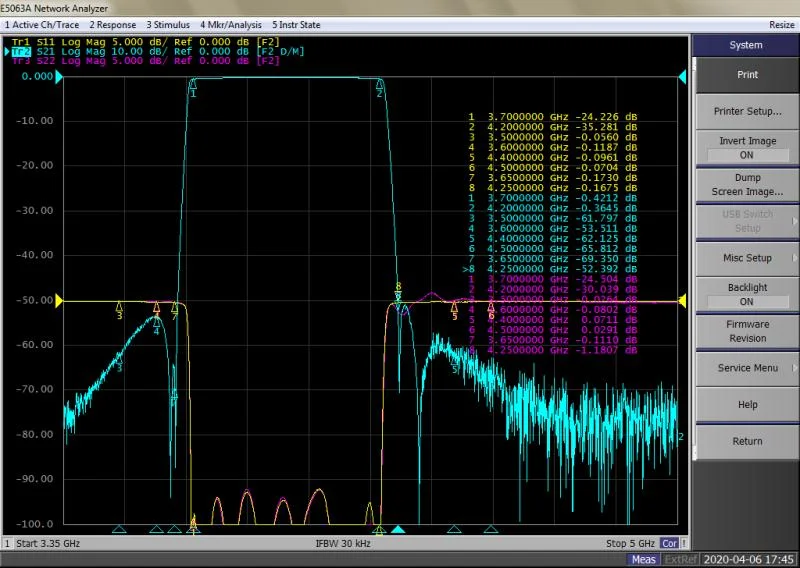The width and height of the screenshot is (800, 568).
Task: Toggle the Backlight ON softkey
Action: (746, 294)
